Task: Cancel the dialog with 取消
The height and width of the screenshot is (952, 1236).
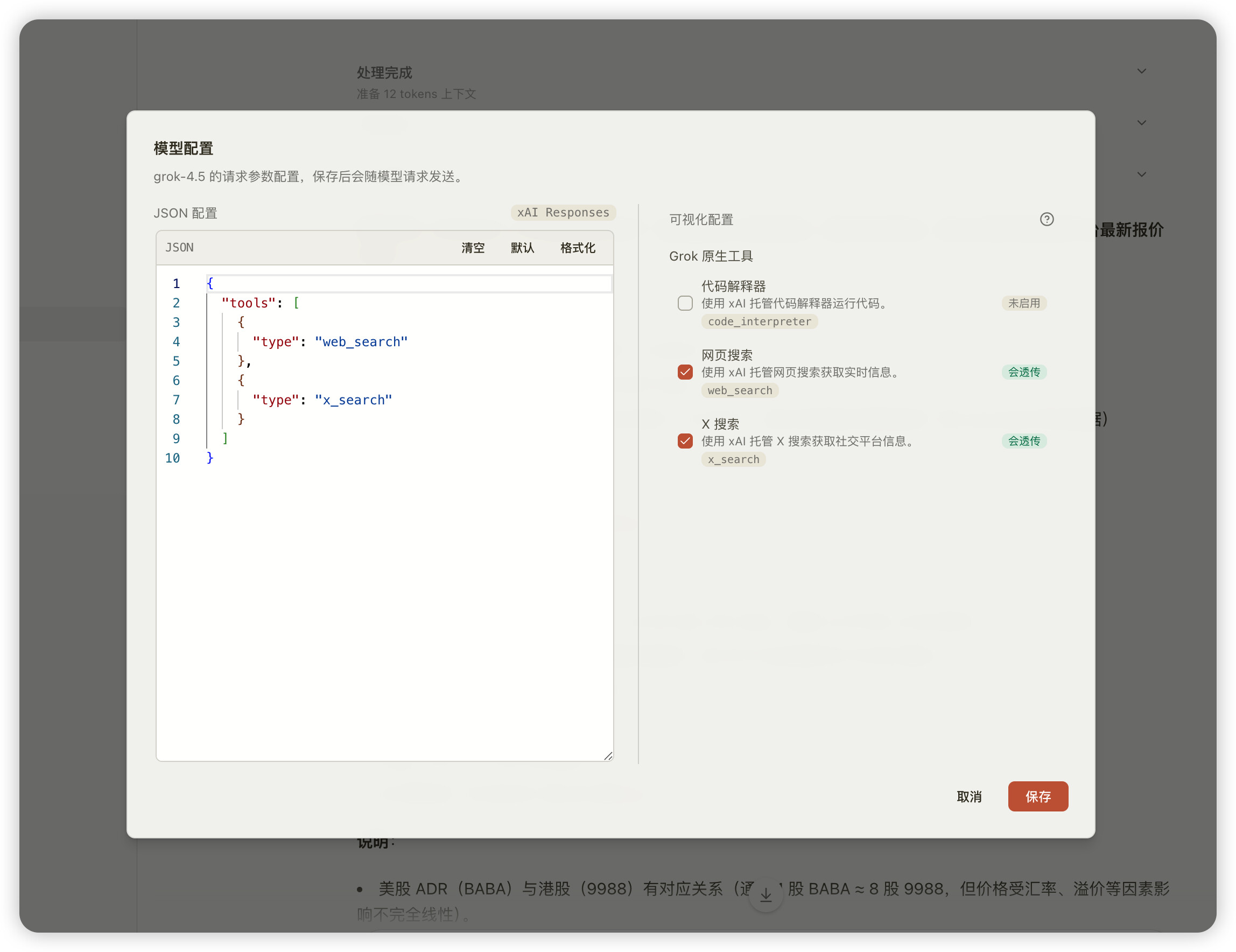Action: (969, 796)
